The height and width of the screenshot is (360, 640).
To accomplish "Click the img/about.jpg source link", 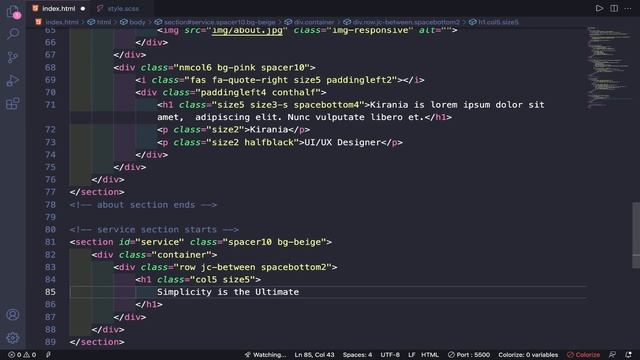I will click(247, 31).
